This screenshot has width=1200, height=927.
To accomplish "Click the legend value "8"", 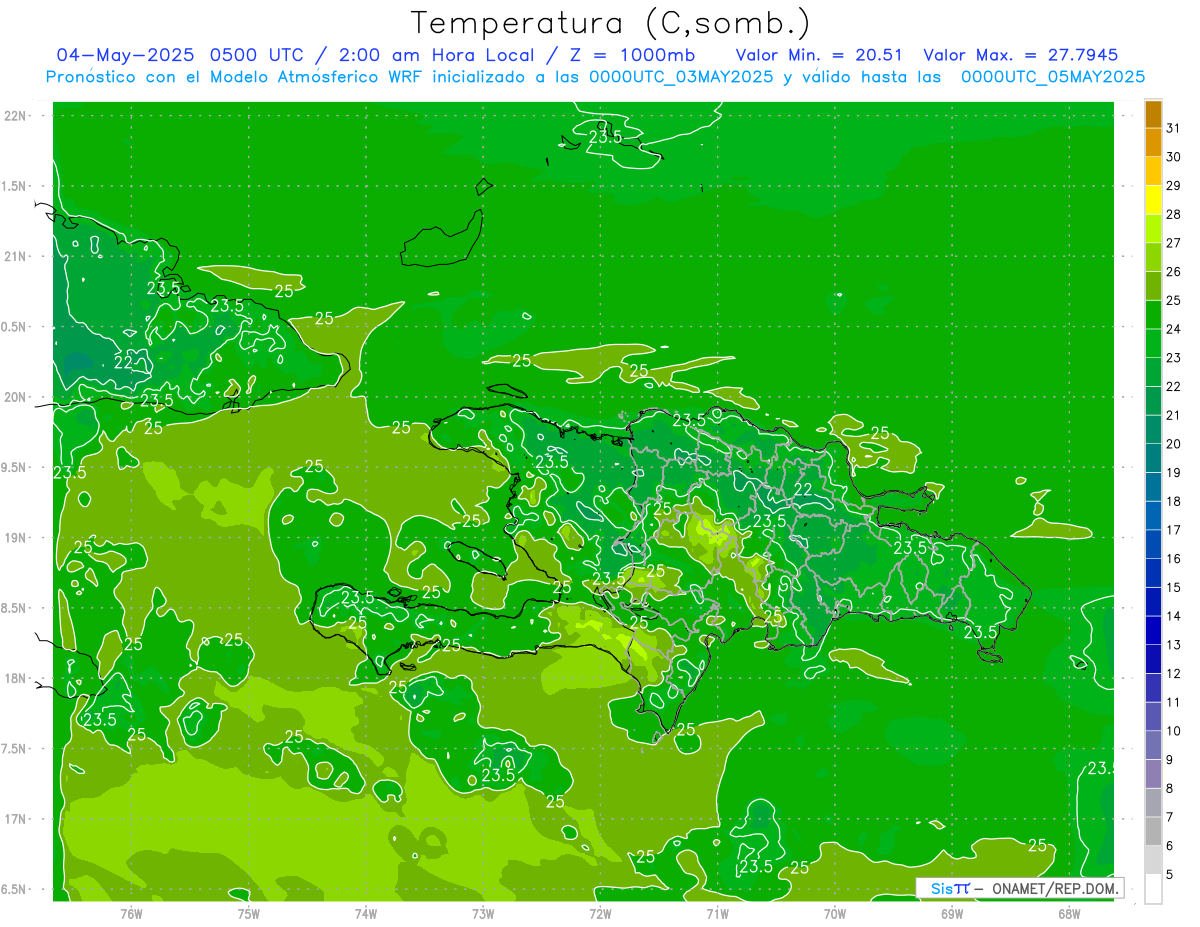I will (x=1170, y=788).
